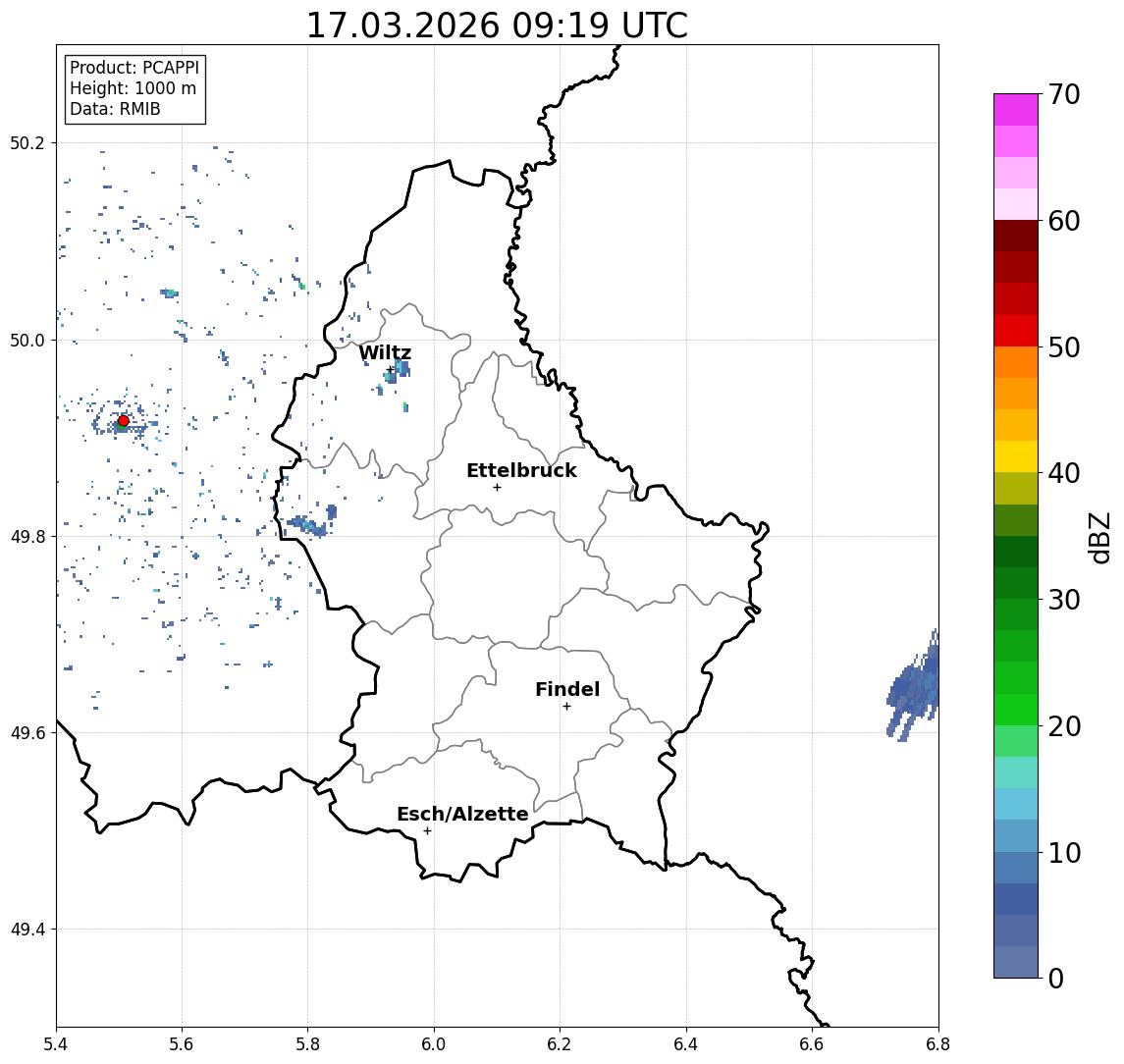Screen dimensions: 1124x1064
Task: Click the dark red colorbar segment below 60
Action: (x=1016, y=236)
